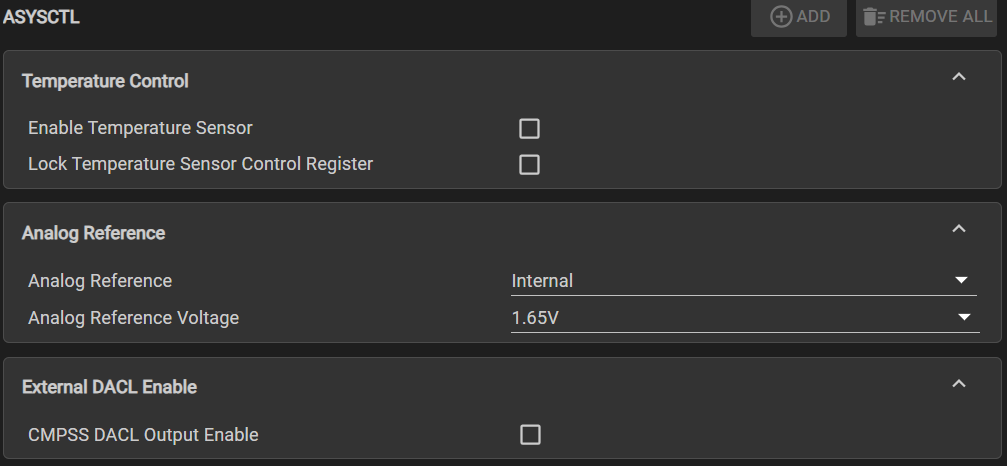
Task: Tick the CMPSS DACL Output Enable checkbox
Action: click(530, 435)
